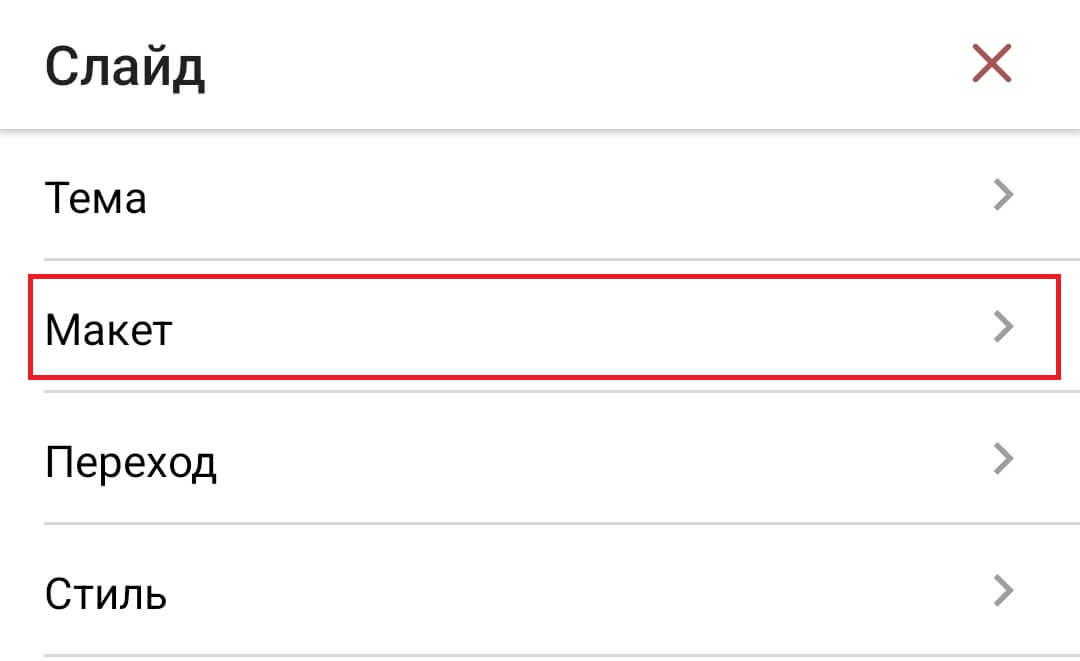Tap the Макет text label
The width and height of the screenshot is (1080, 661).
pyautogui.click(x=109, y=329)
